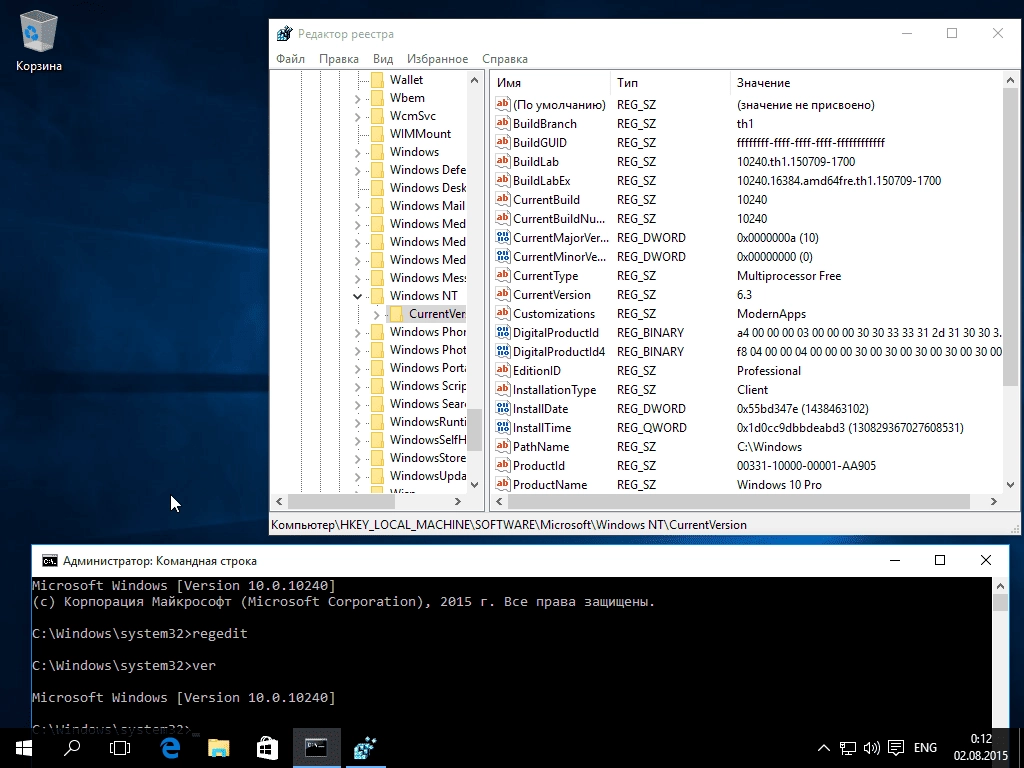This screenshot has width=1024, height=768.
Task: Click the QWORD icon of InstallTime
Action: click(502, 427)
